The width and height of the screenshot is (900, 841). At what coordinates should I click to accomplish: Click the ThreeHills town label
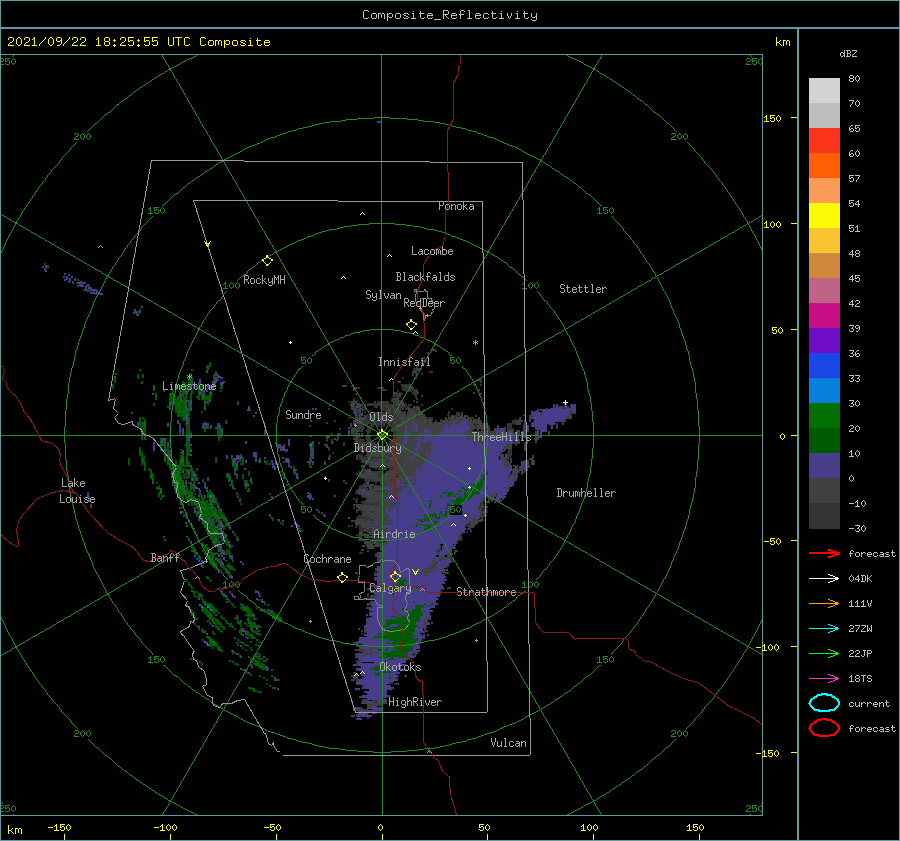click(x=502, y=437)
